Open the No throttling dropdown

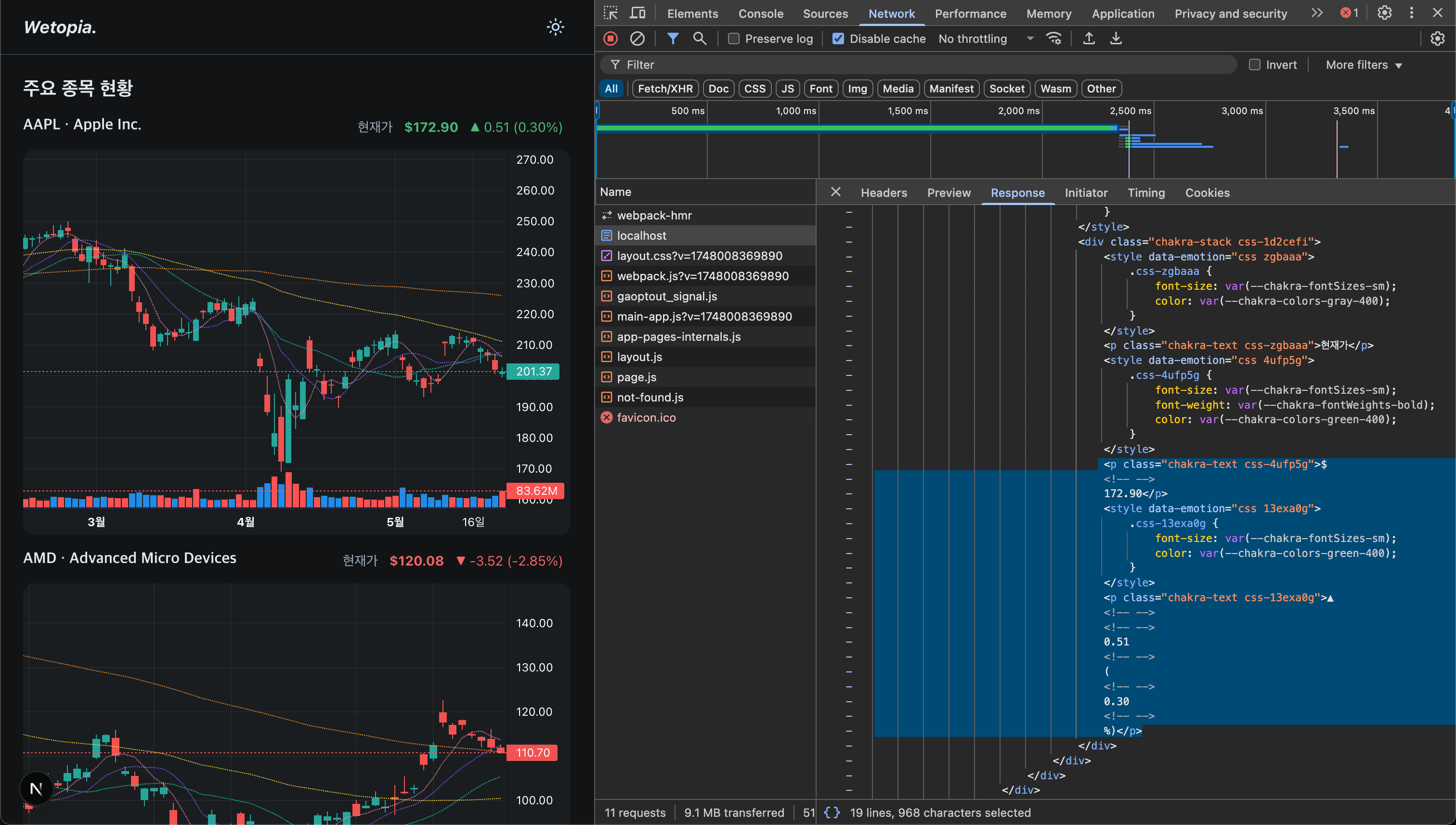[986, 39]
